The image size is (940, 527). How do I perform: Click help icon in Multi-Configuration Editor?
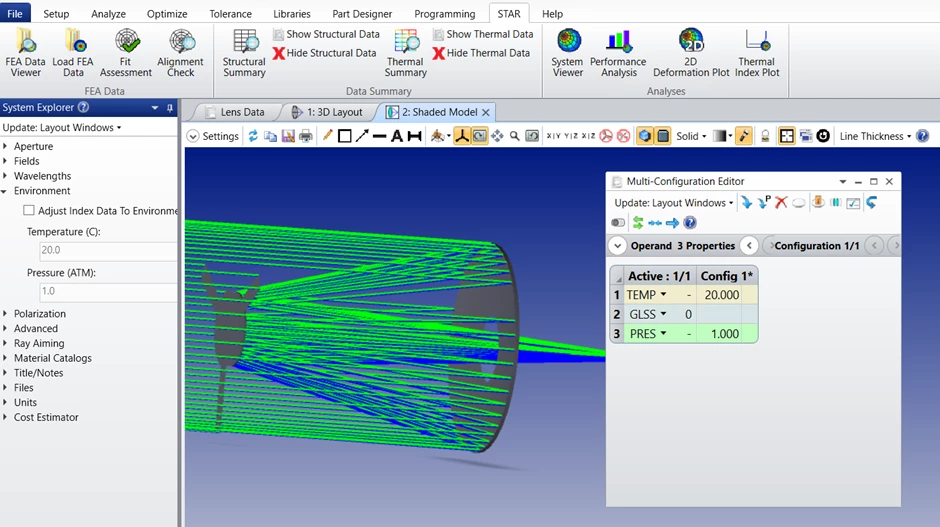(x=690, y=223)
